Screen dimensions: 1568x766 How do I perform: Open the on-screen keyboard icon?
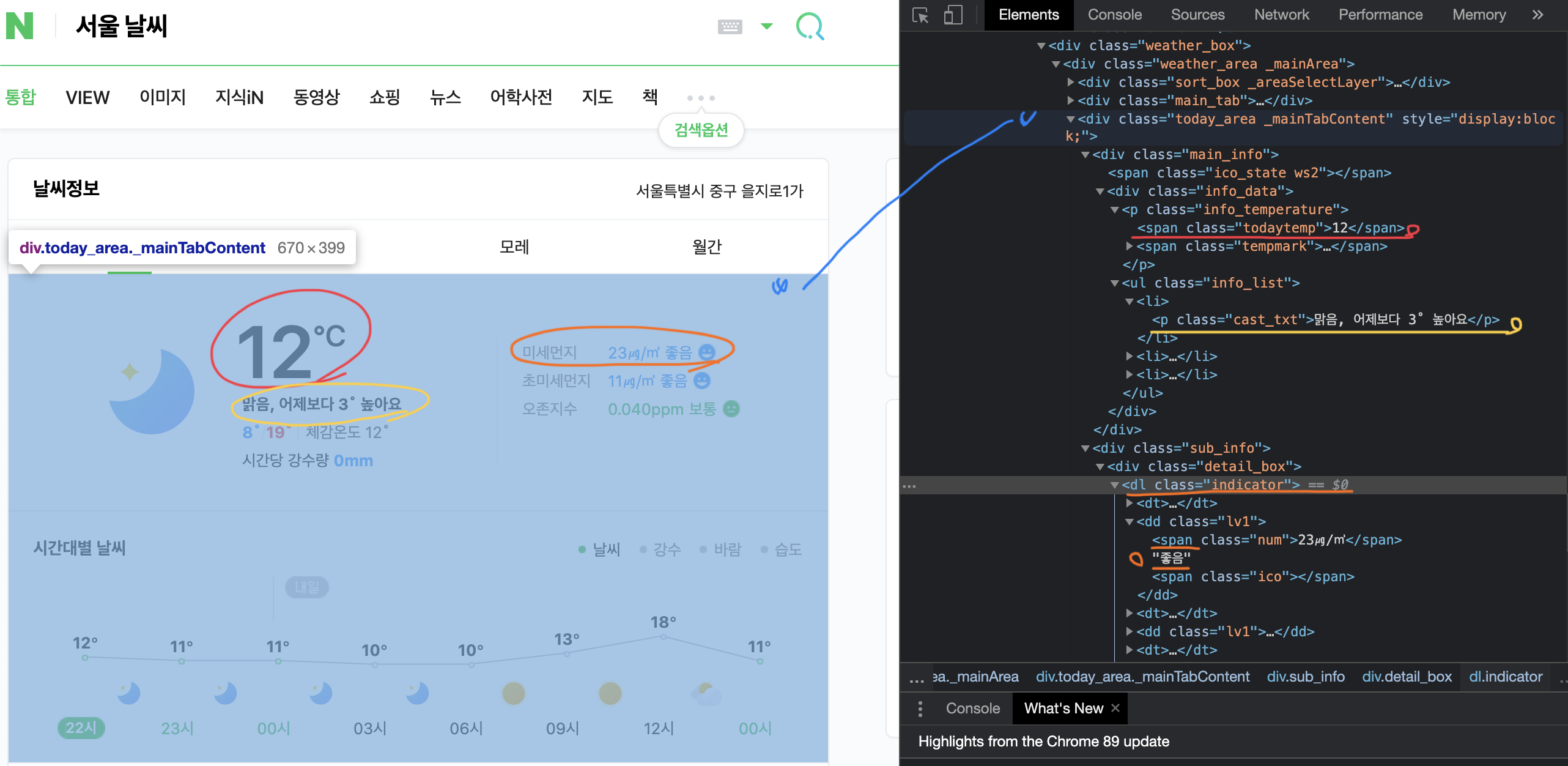pos(729,26)
